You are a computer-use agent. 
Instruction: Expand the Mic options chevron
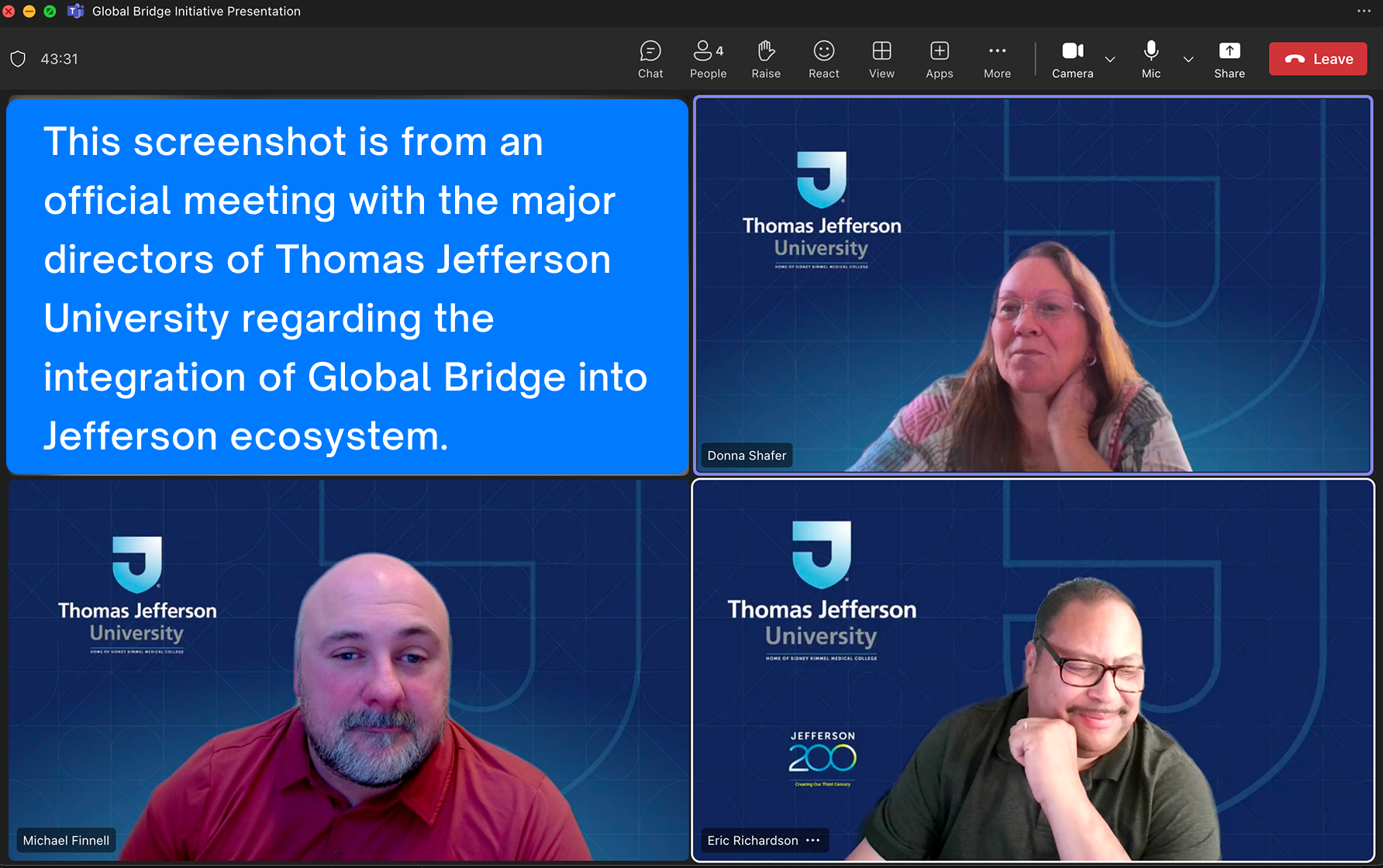click(x=1188, y=60)
